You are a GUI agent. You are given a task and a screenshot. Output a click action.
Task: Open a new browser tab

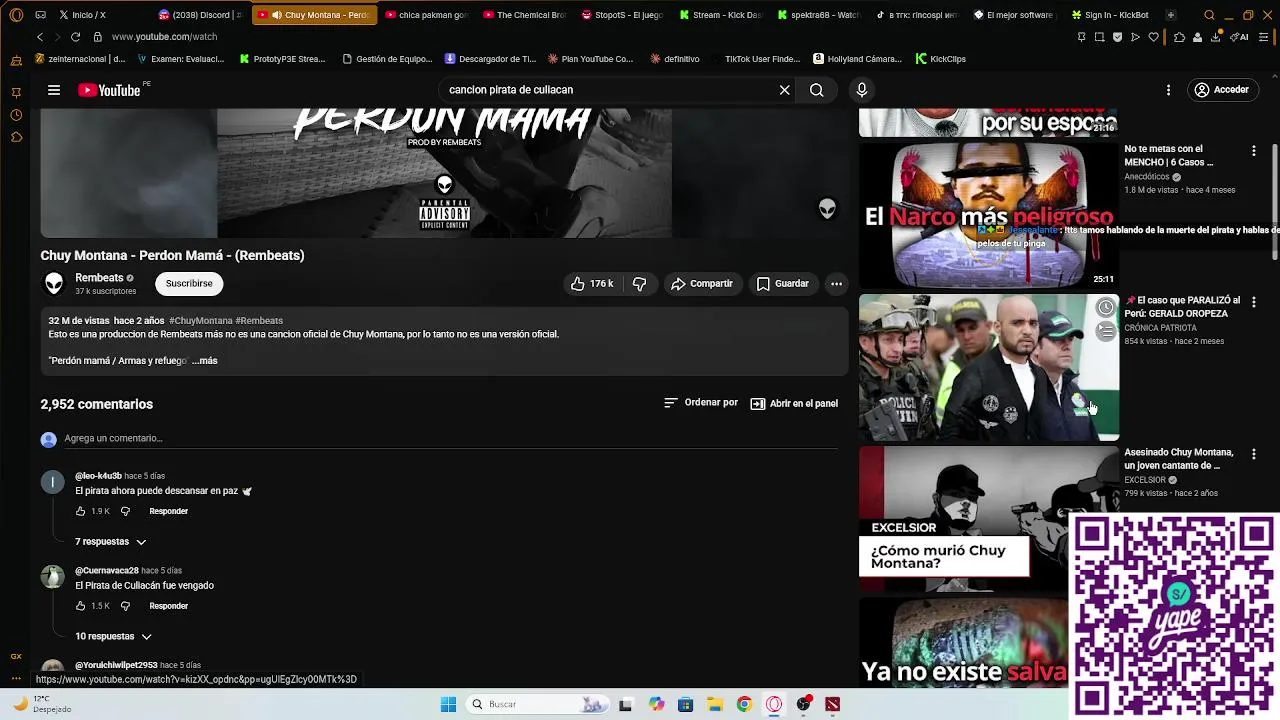pos(1171,15)
